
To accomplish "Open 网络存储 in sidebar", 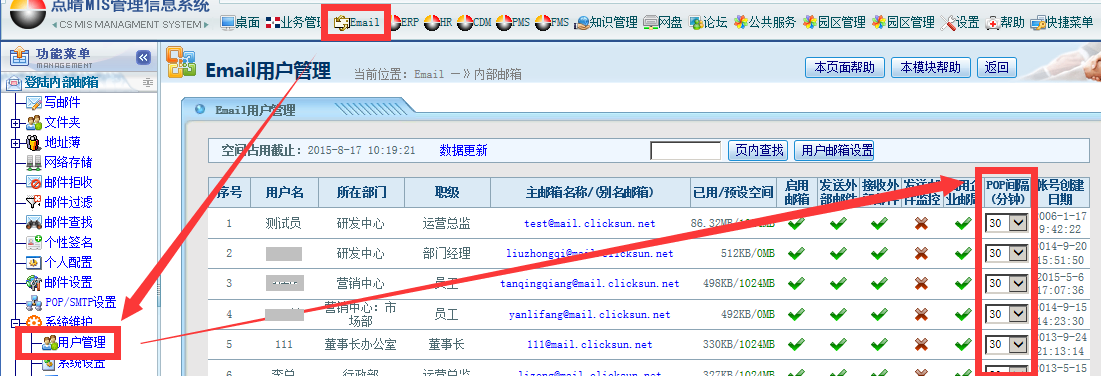I will tap(68, 162).
